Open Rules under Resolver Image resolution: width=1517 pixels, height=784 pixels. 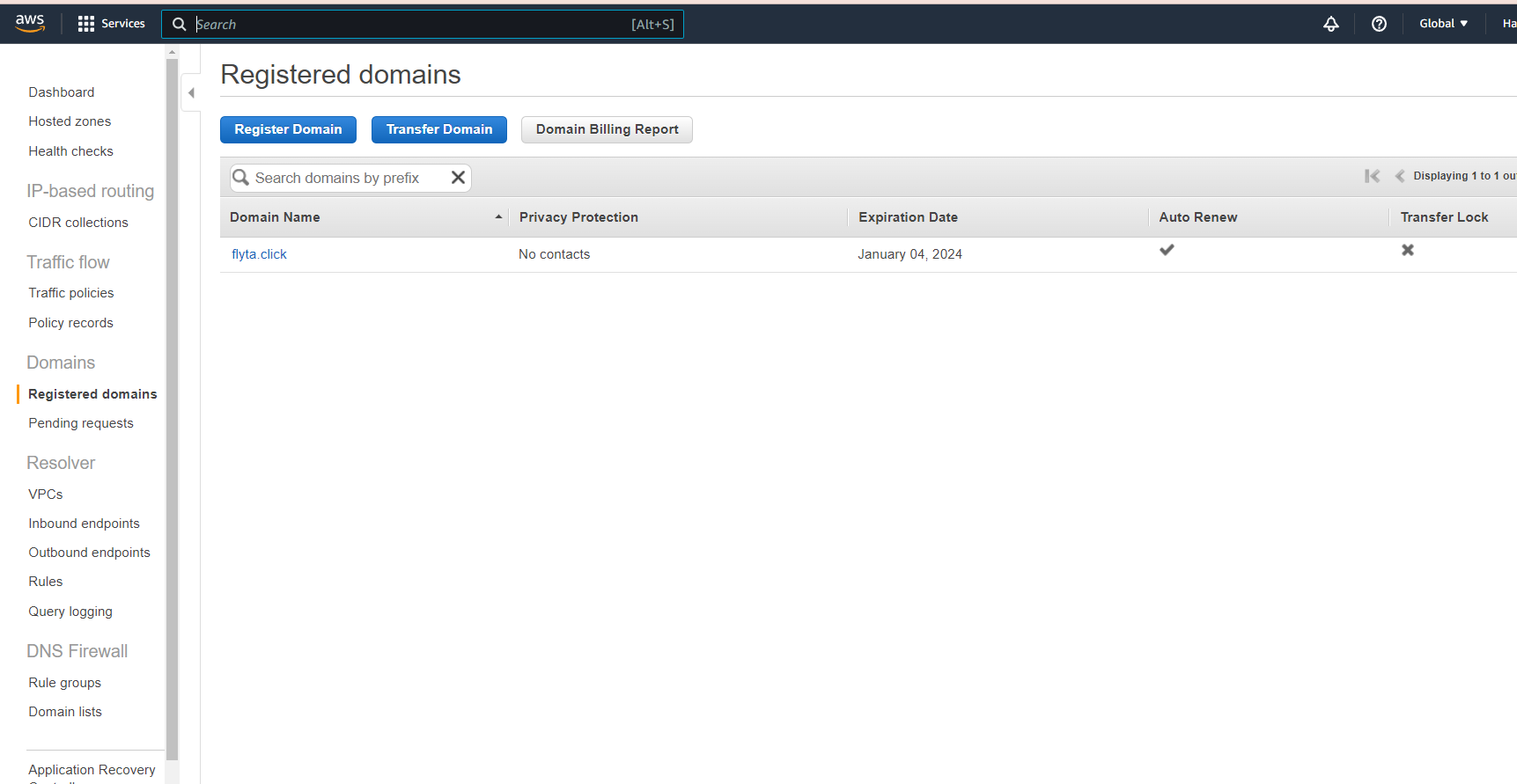(x=45, y=582)
